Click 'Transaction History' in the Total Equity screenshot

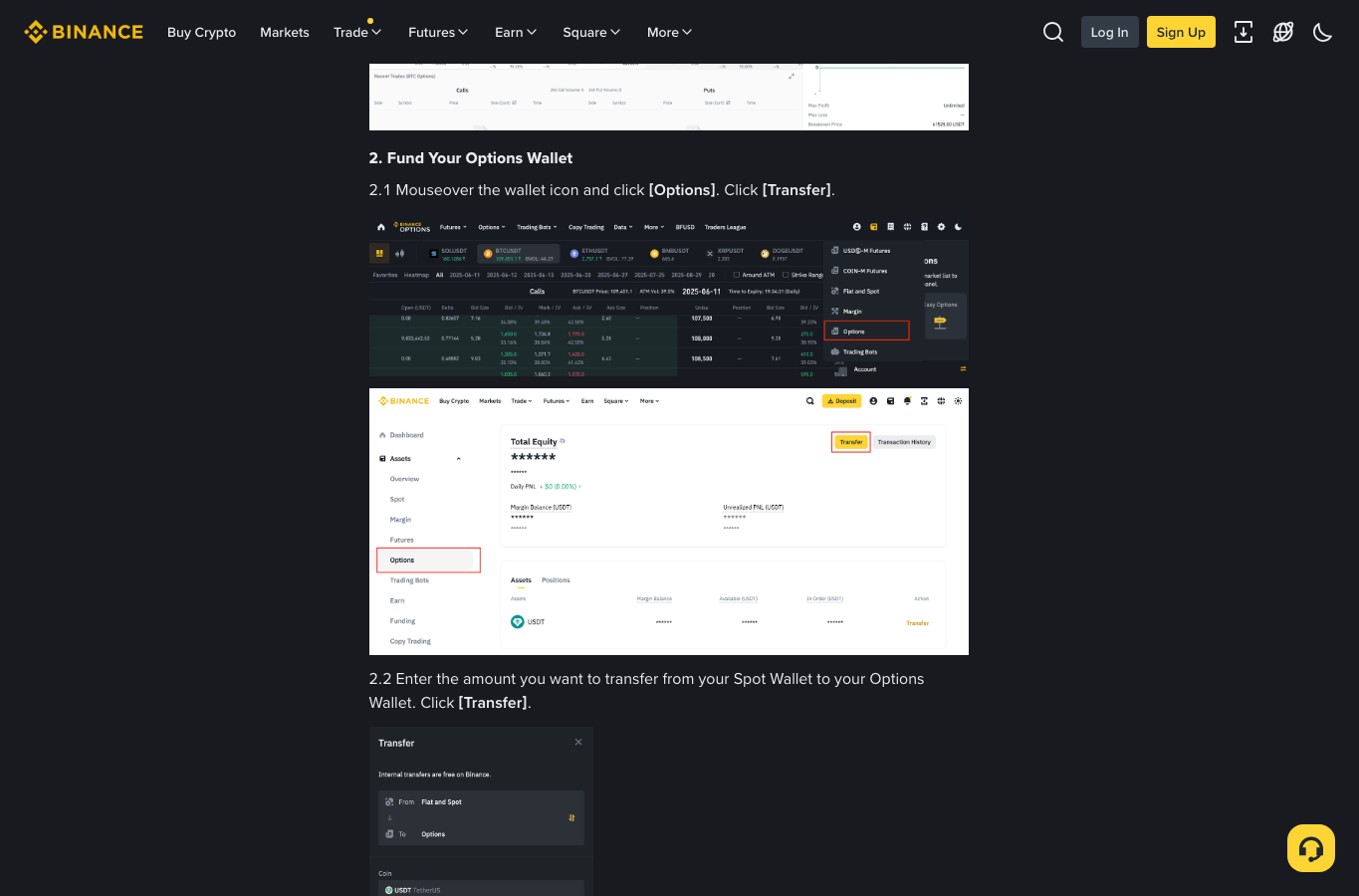click(904, 442)
